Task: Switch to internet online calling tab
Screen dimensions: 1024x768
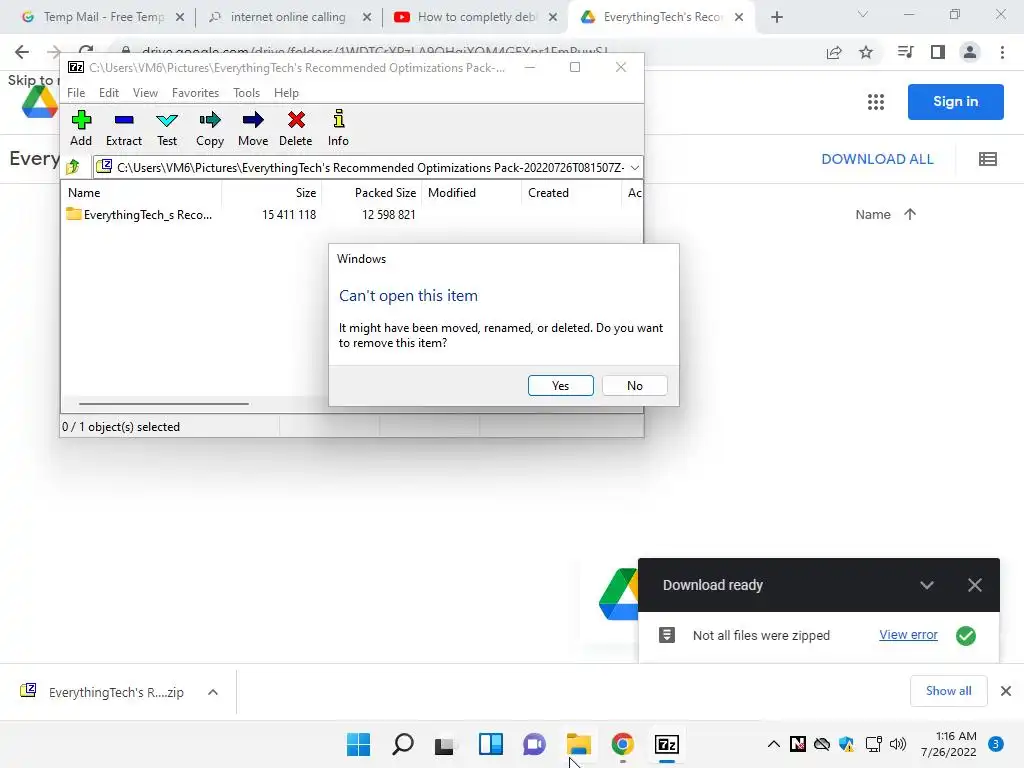Action: tap(288, 17)
